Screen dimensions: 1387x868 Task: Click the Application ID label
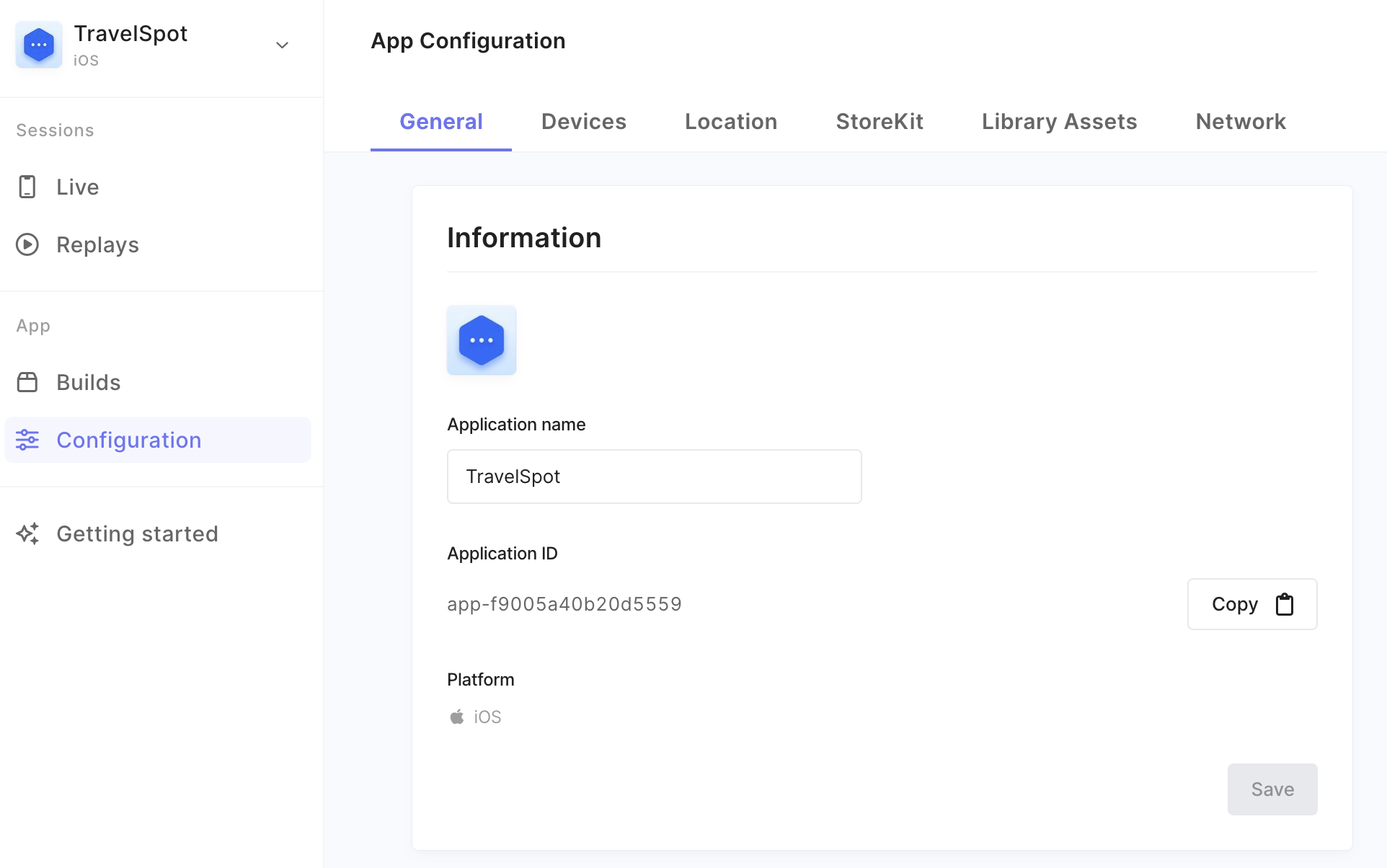coord(502,553)
